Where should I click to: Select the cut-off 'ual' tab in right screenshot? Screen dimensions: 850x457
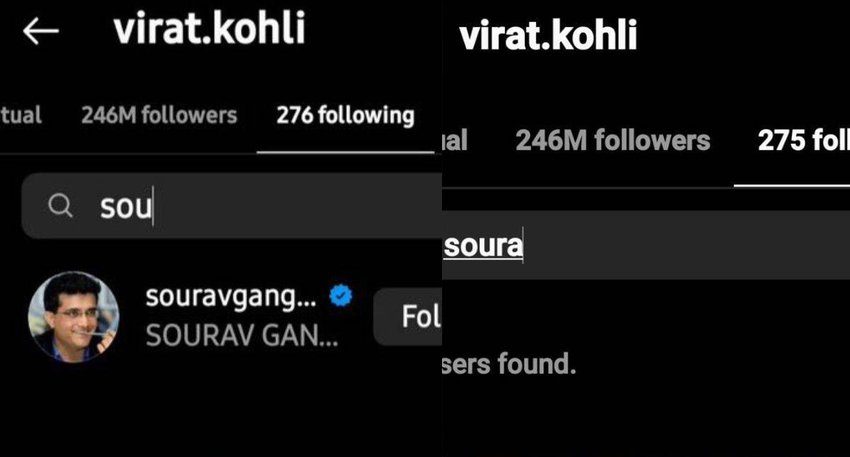455,140
